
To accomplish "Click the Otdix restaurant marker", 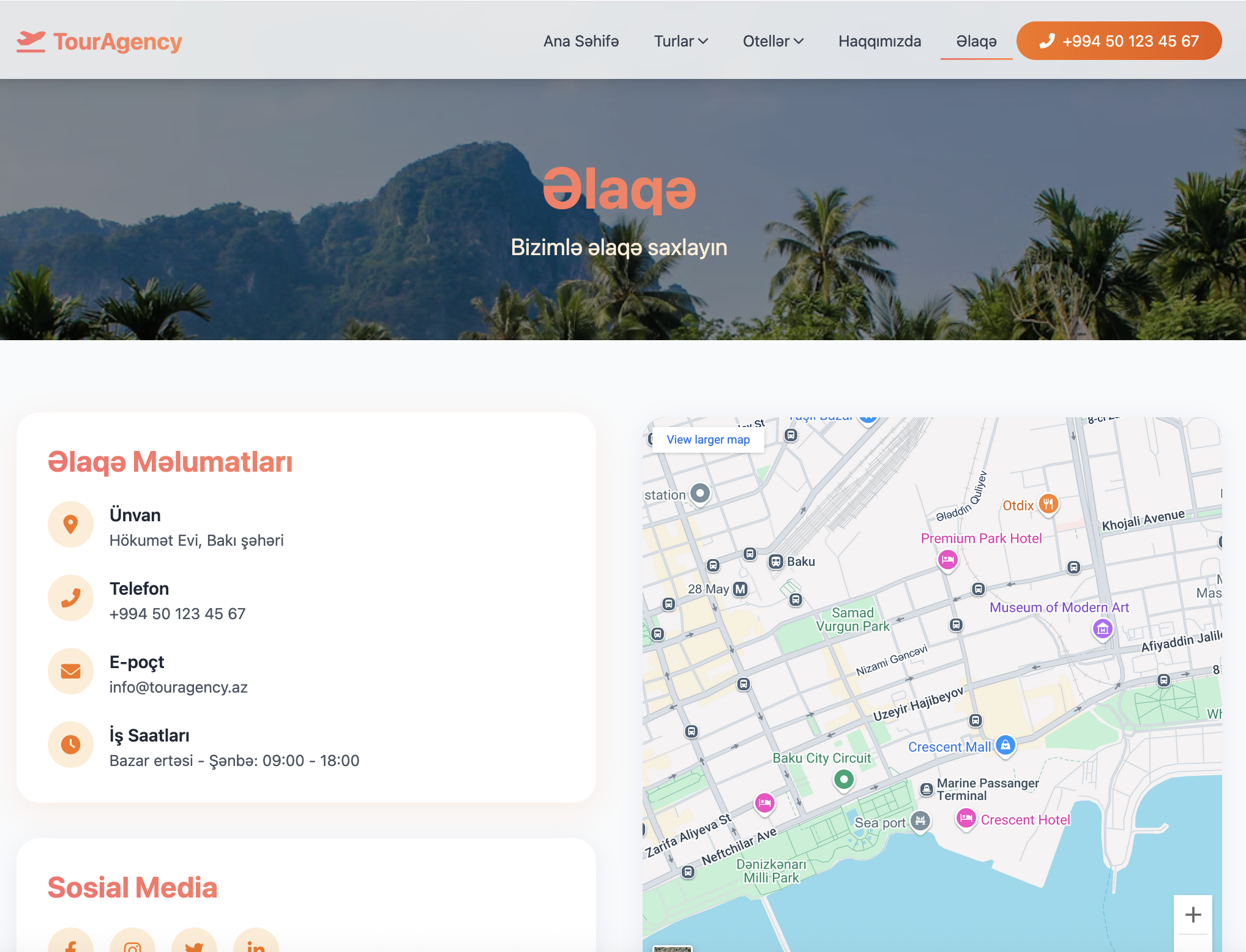I will click(x=1048, y=504).
